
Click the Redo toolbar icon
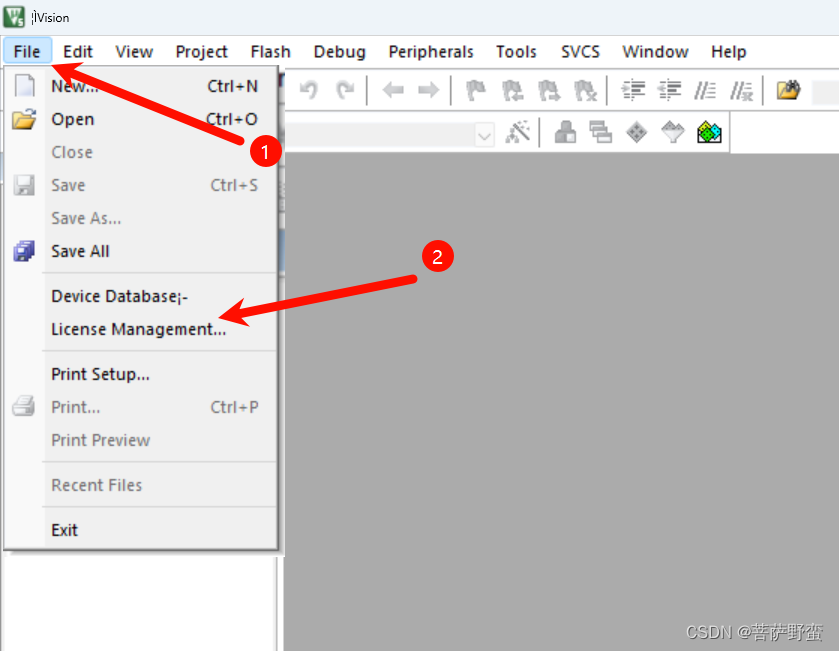[x=345, y=90]
